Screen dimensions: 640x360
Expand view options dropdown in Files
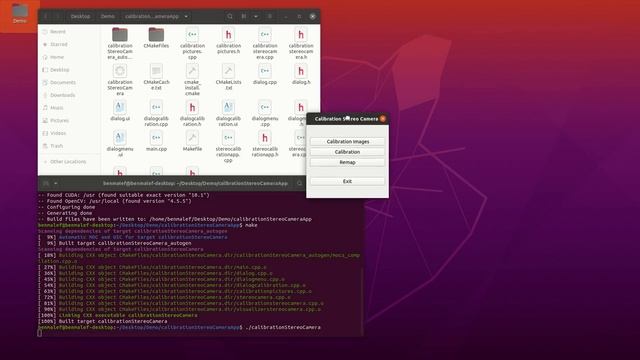(256, 16)
